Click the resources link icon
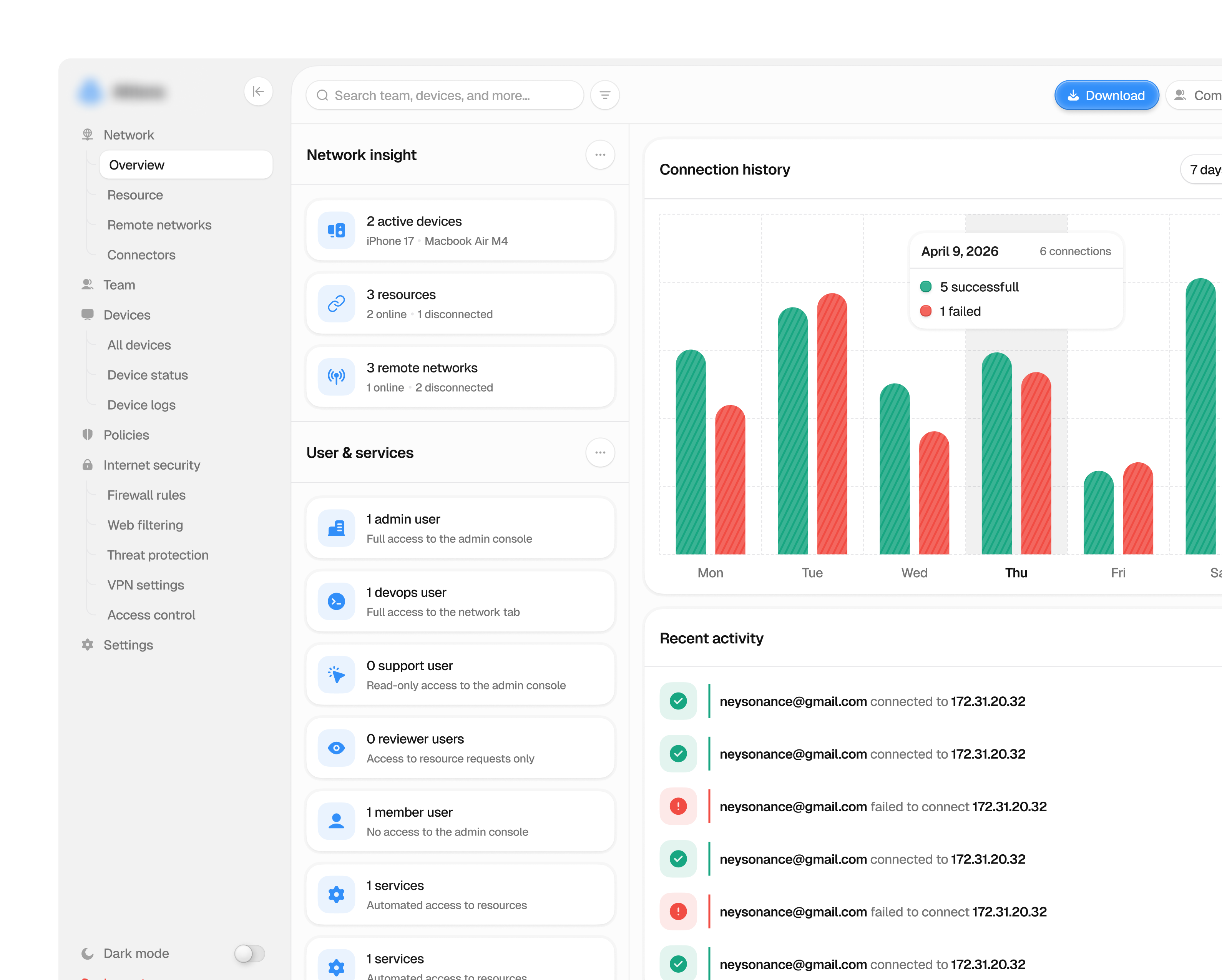The width and height of the screenshot is (1222, 980). (x=336, y=303)
